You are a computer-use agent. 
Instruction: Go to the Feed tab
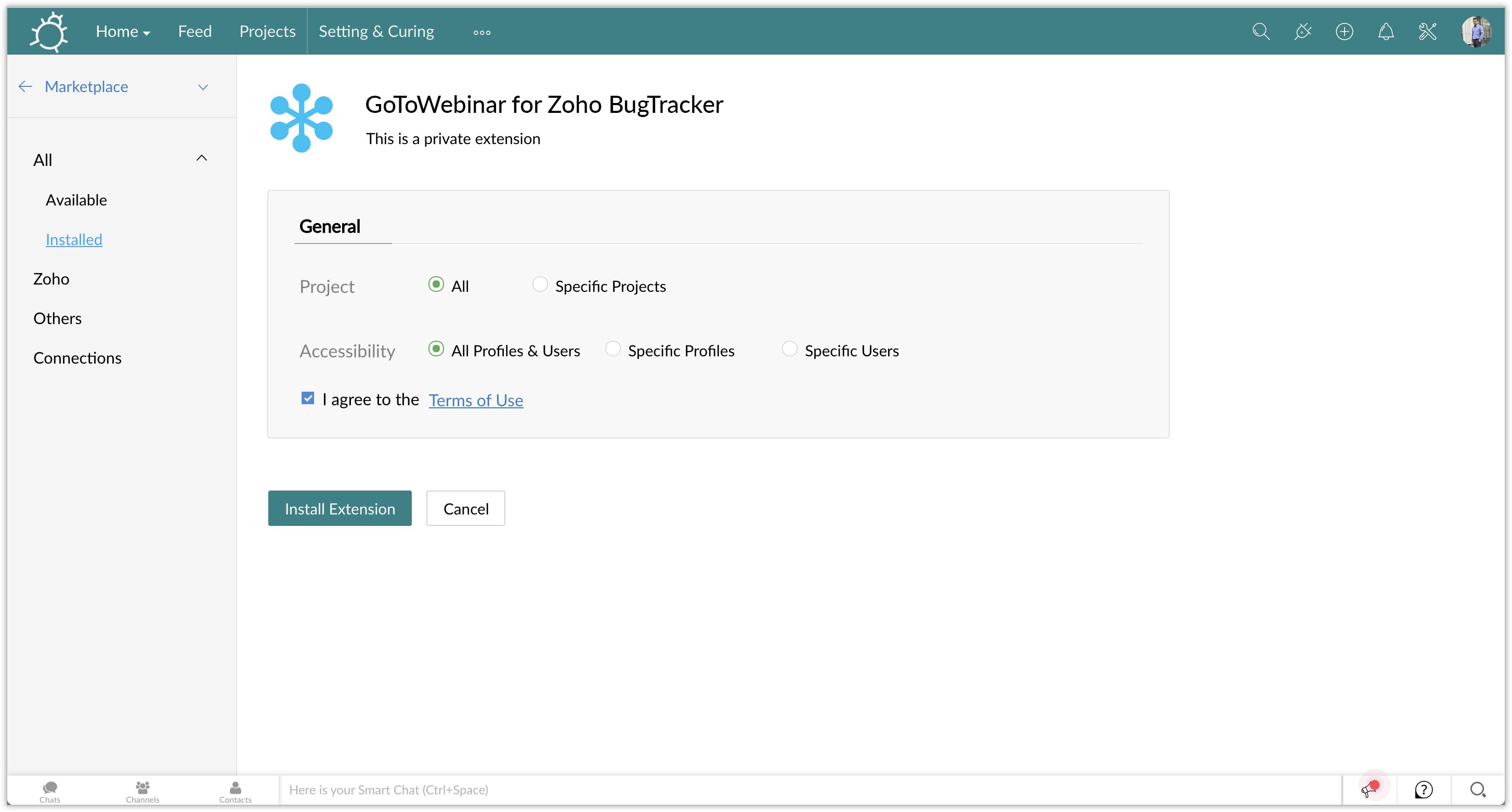pyautogui.click(x=195, y=32)
